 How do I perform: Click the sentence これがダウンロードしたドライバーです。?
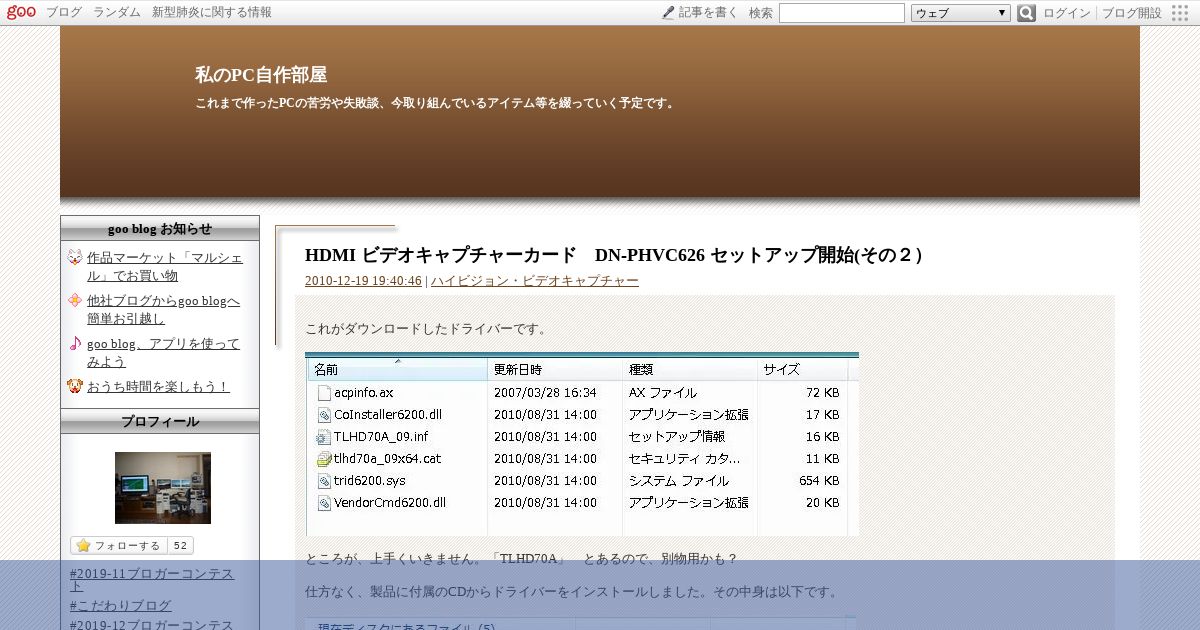tap(427, 328)
